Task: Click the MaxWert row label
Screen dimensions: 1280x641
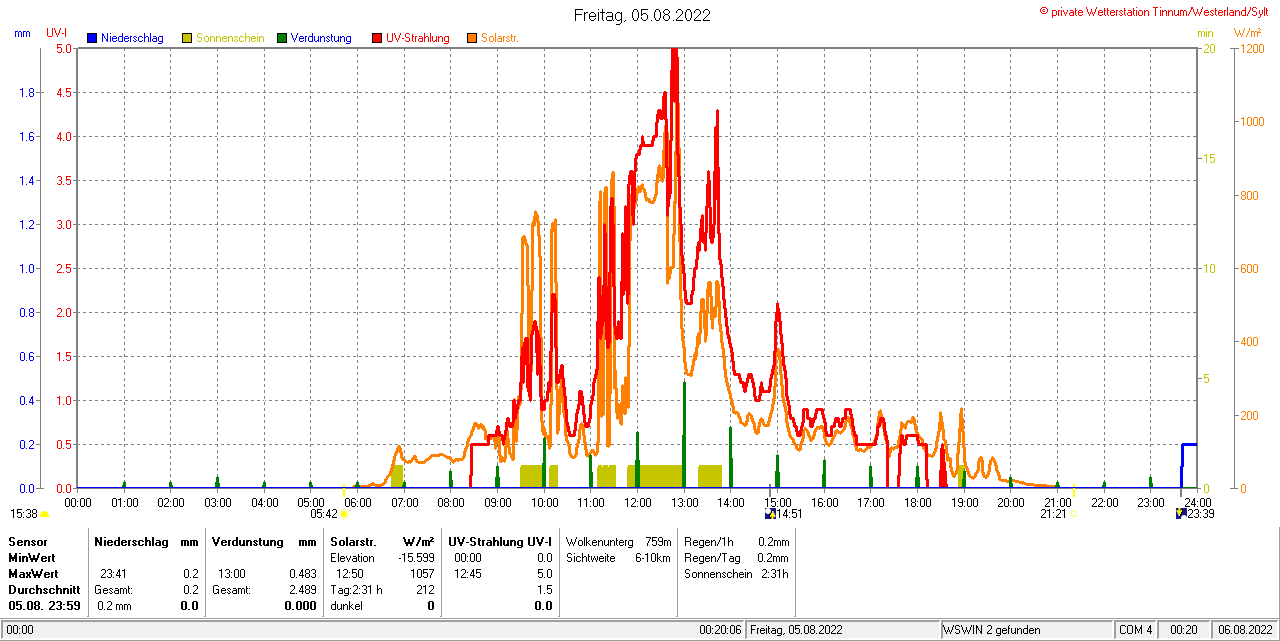Action: click(35, 573)
